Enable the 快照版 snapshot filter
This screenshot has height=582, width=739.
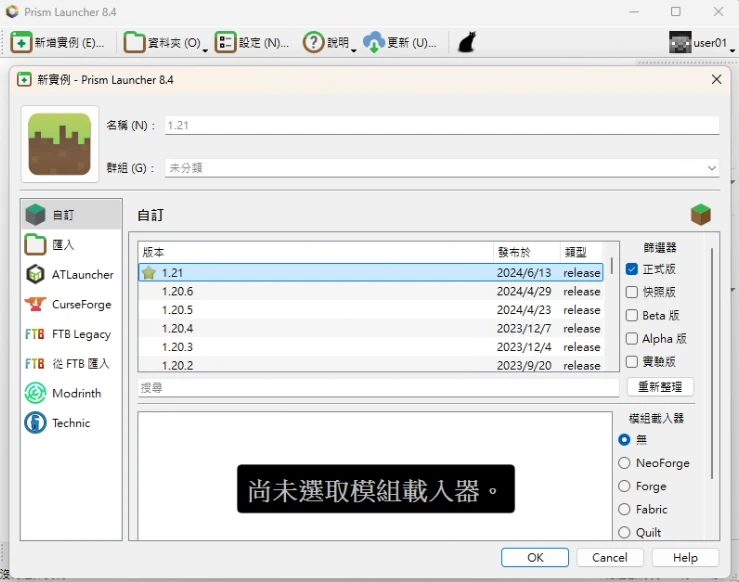click(x=632, y=292)
